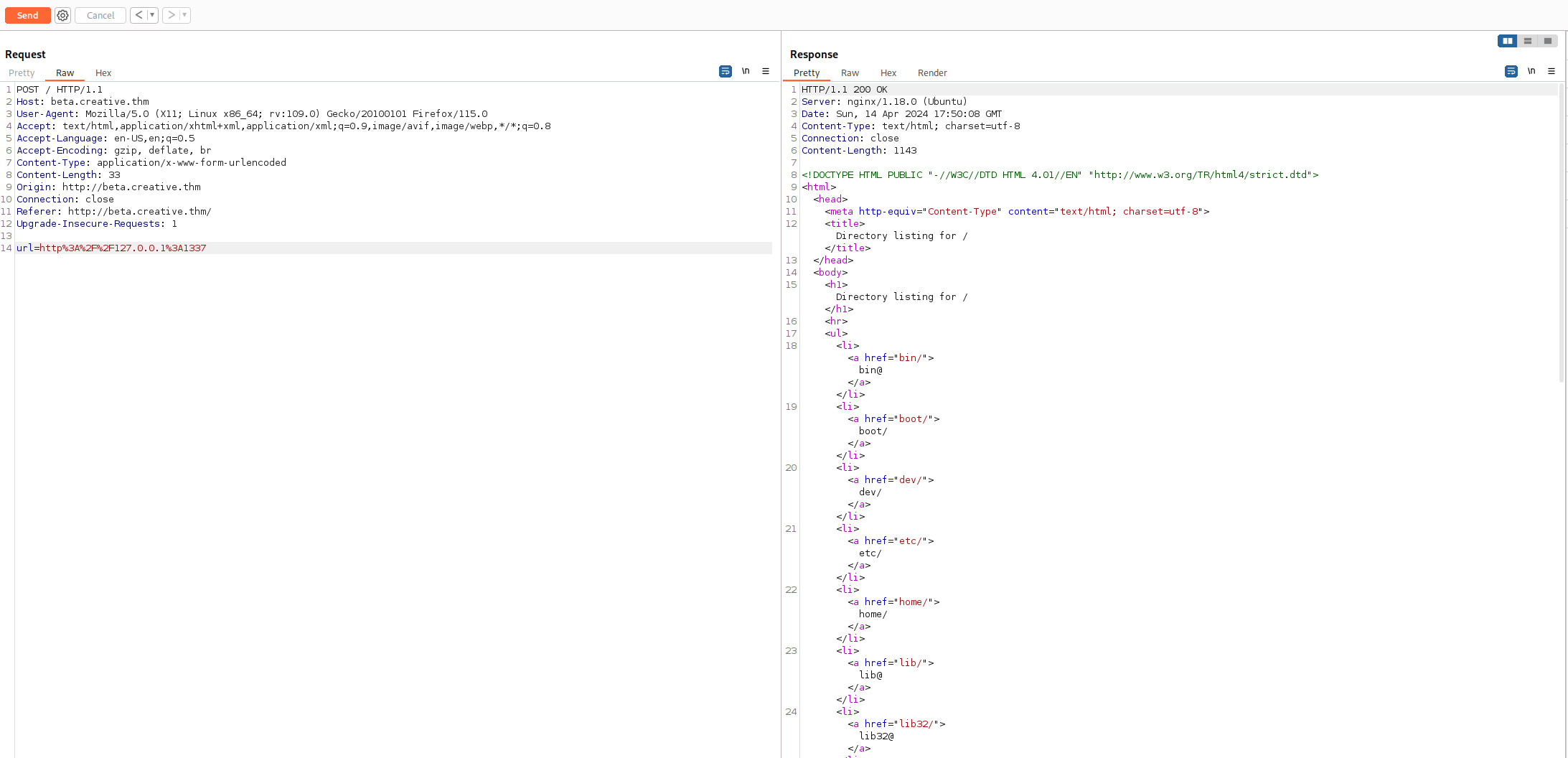Click the 'Accept-Encoding: gzip, deflate, br' header
The width and height of the screenshot is (1568, 758).
(114, 150)
